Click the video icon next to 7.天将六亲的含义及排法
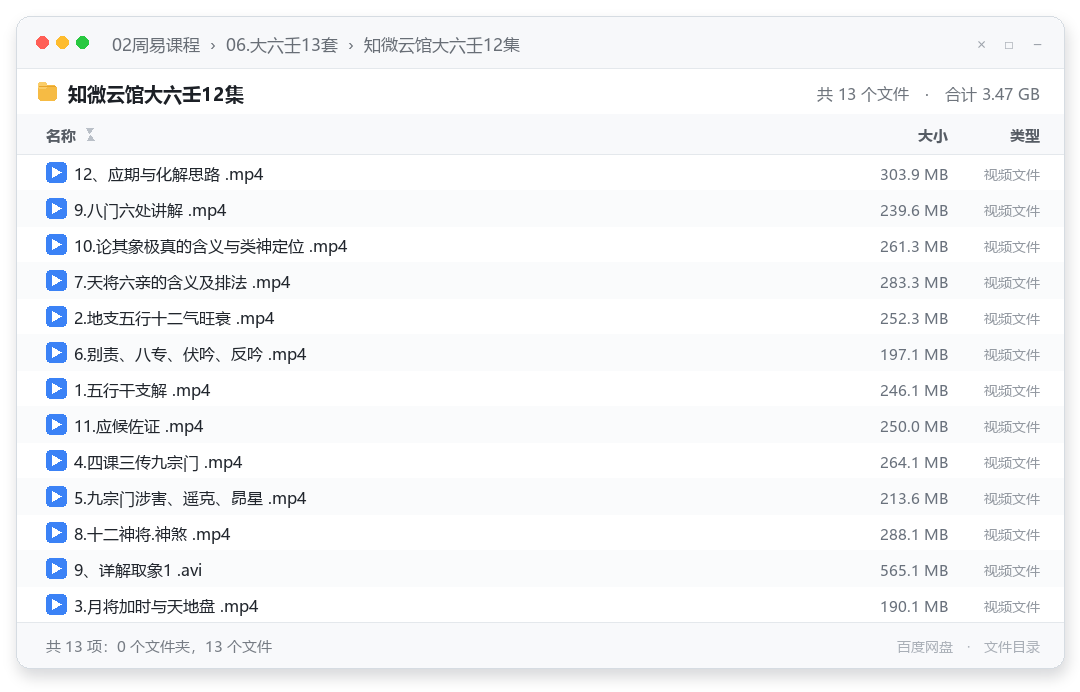This screenshot has height=692, width=1080. pyautogui.click(x=56, y=281)
